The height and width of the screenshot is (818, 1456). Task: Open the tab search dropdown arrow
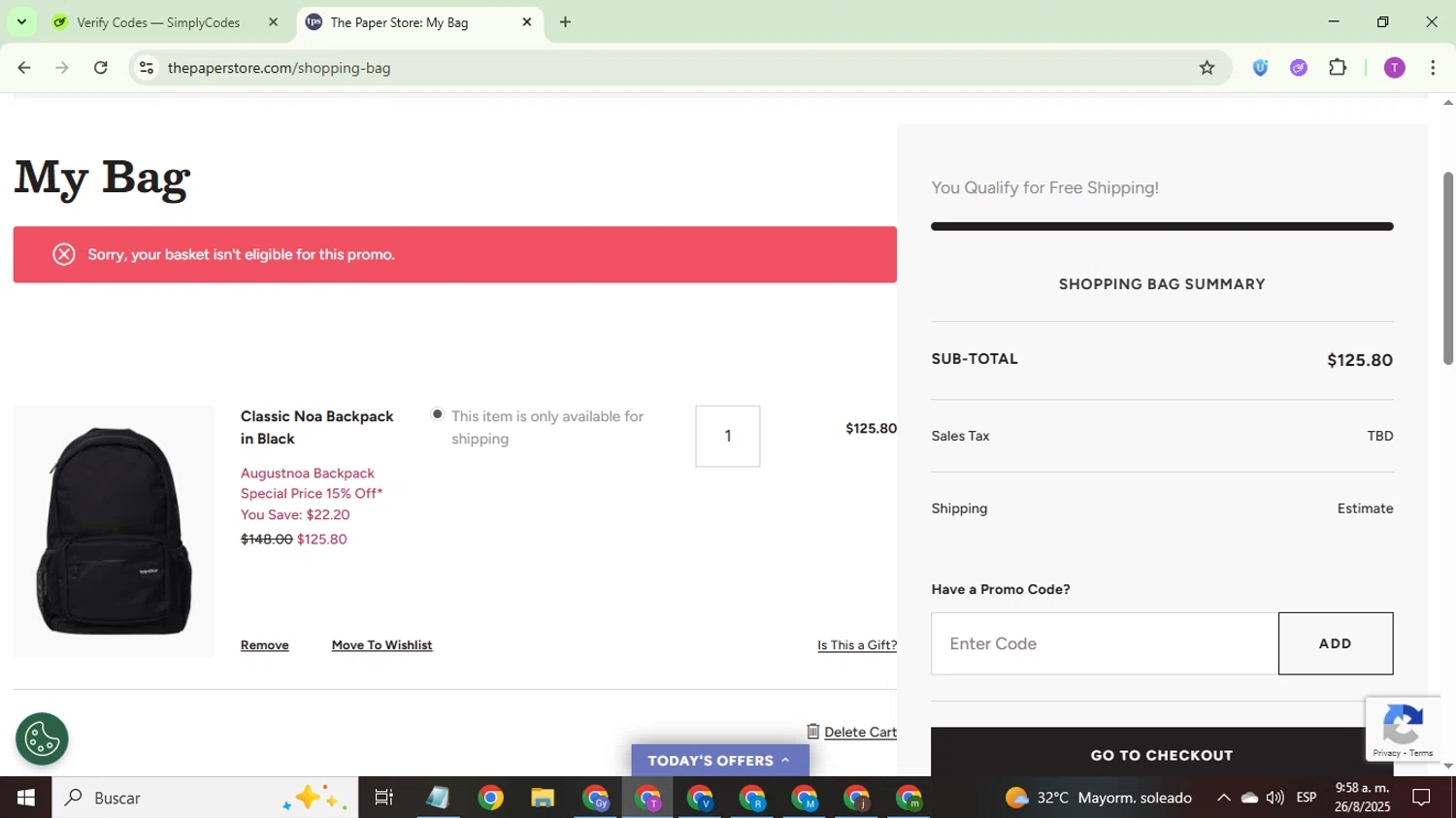(x=21, y=21)
